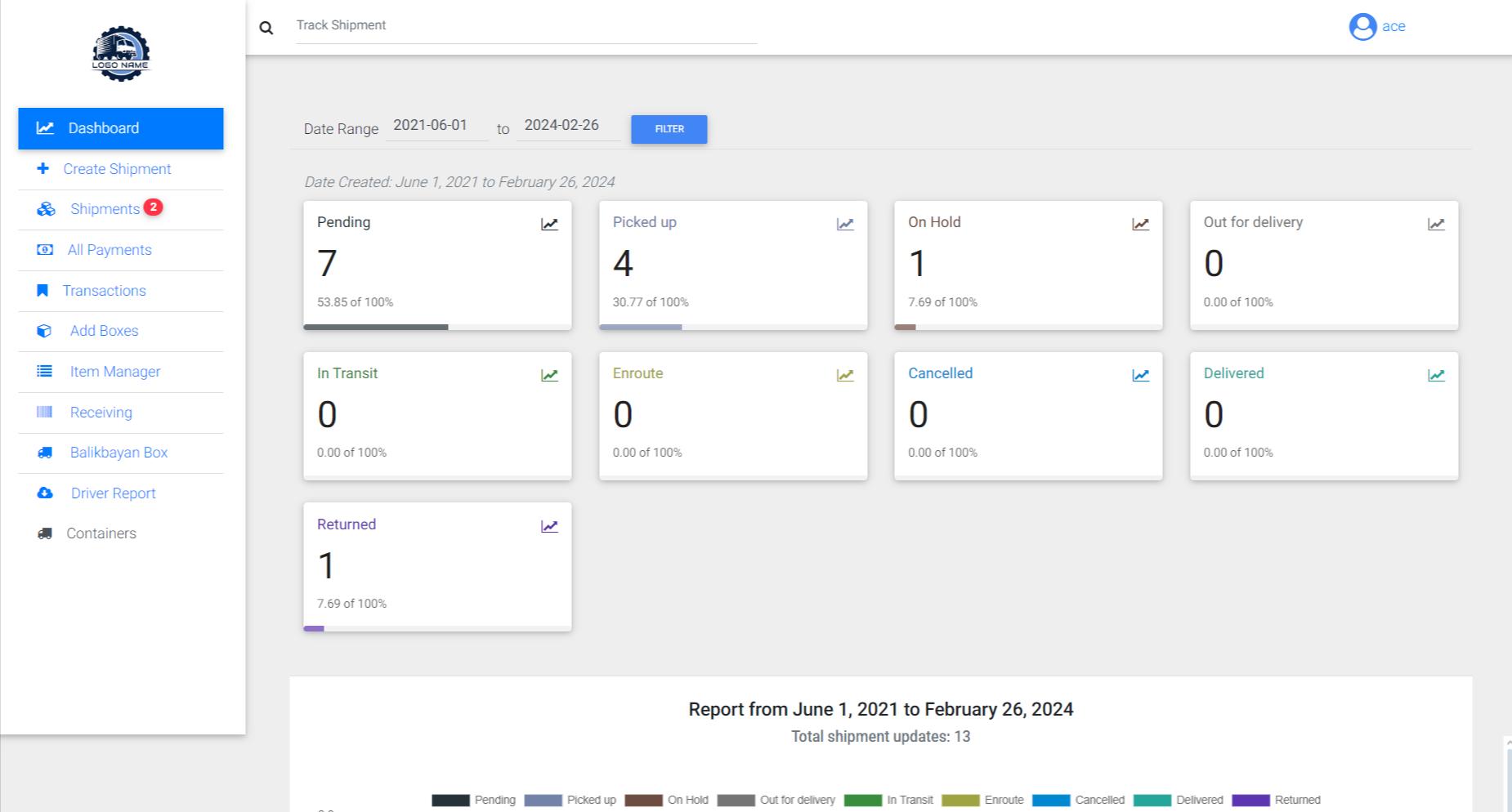Click the start date field 2021-06-01

pyautogui.click(x=437, y=126)
